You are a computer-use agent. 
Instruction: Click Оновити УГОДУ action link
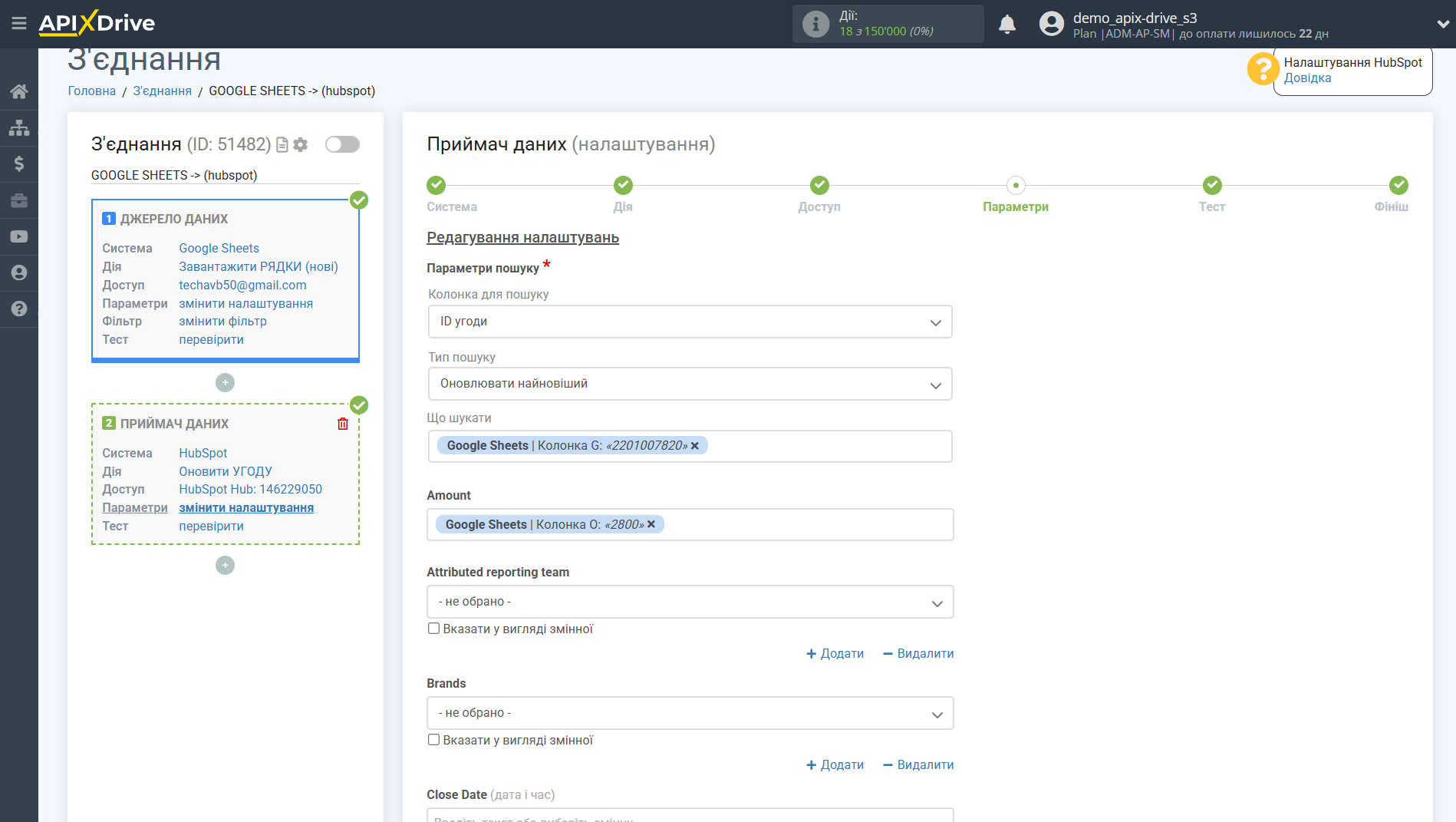[226, 471]
